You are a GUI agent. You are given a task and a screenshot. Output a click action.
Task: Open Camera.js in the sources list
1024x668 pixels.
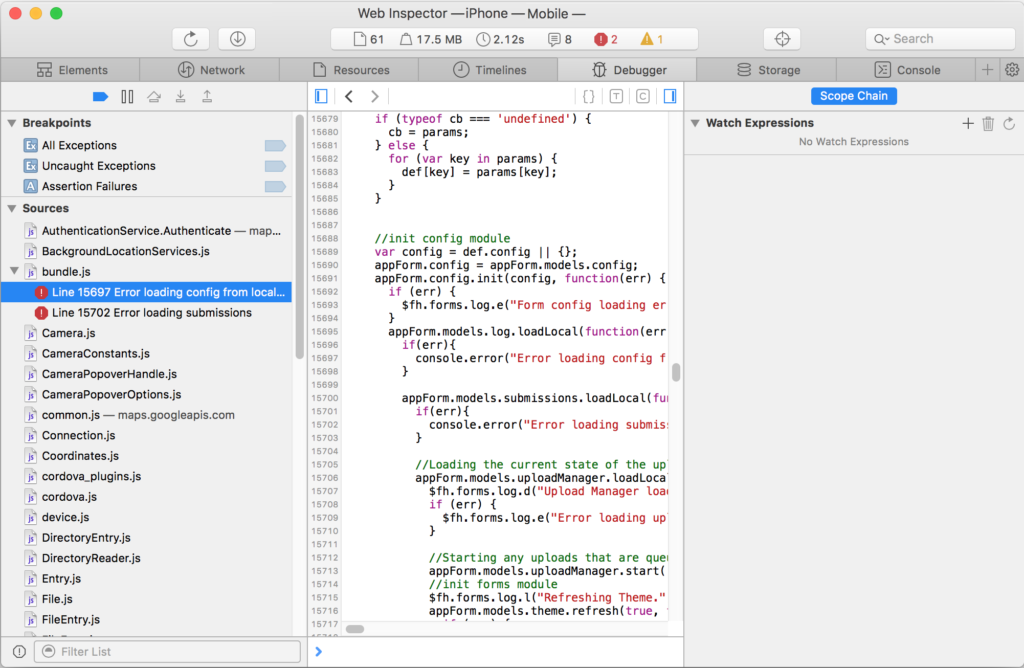tap(68, 333)
